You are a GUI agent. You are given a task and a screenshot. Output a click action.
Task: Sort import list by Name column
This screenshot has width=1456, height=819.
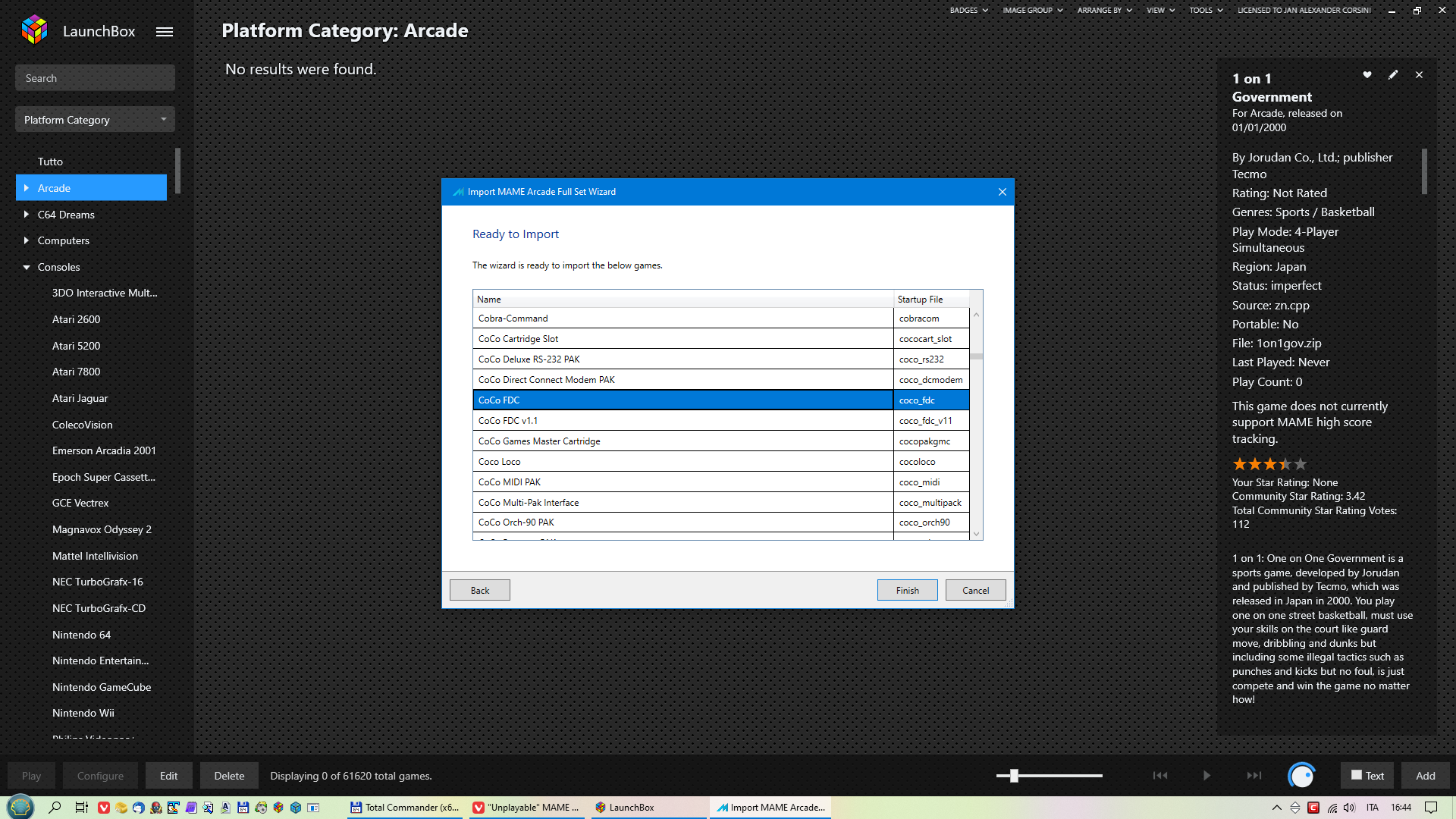coord(682,300)
